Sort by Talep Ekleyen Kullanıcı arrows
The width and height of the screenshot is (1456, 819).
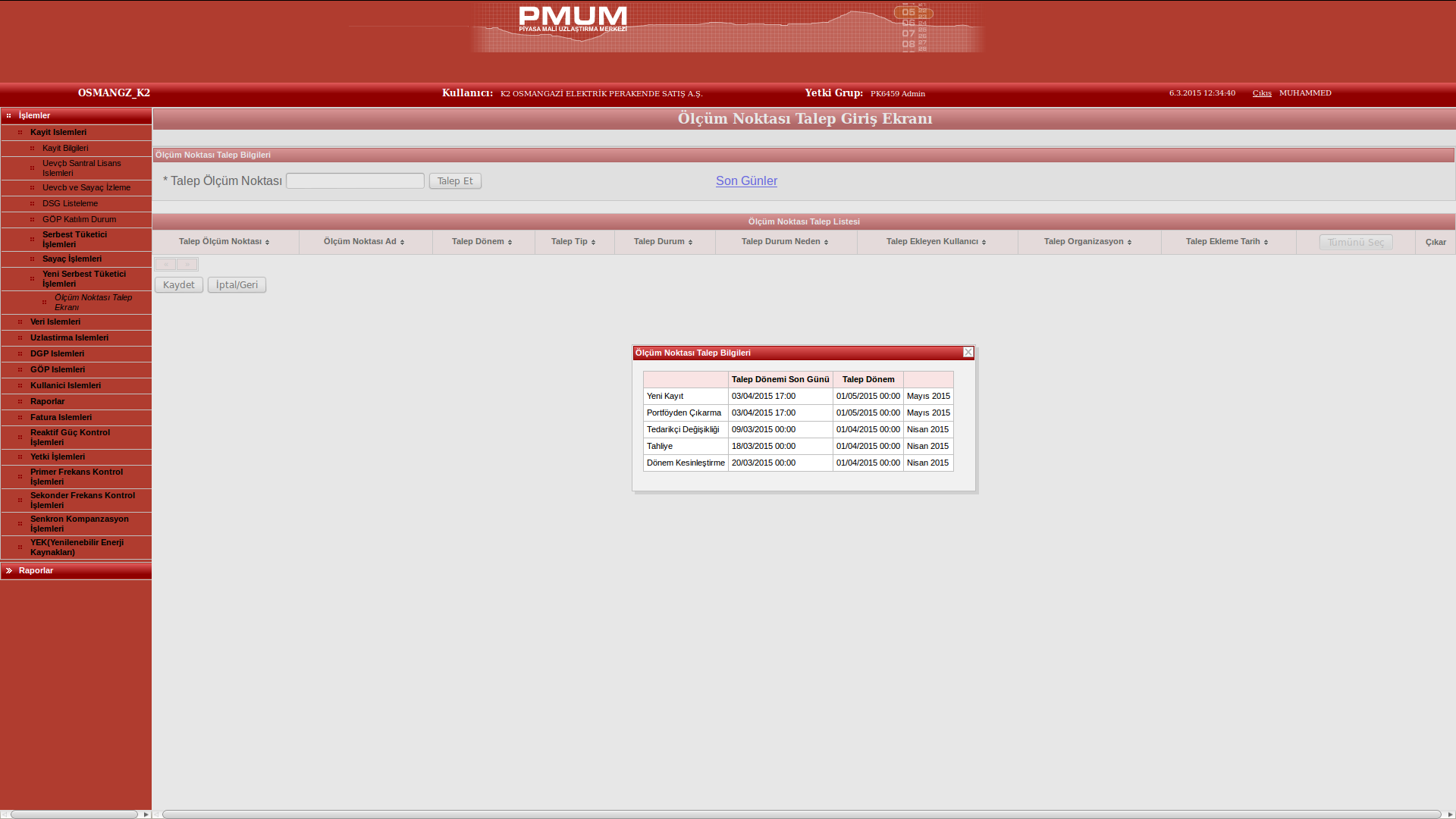pos(984,243)
